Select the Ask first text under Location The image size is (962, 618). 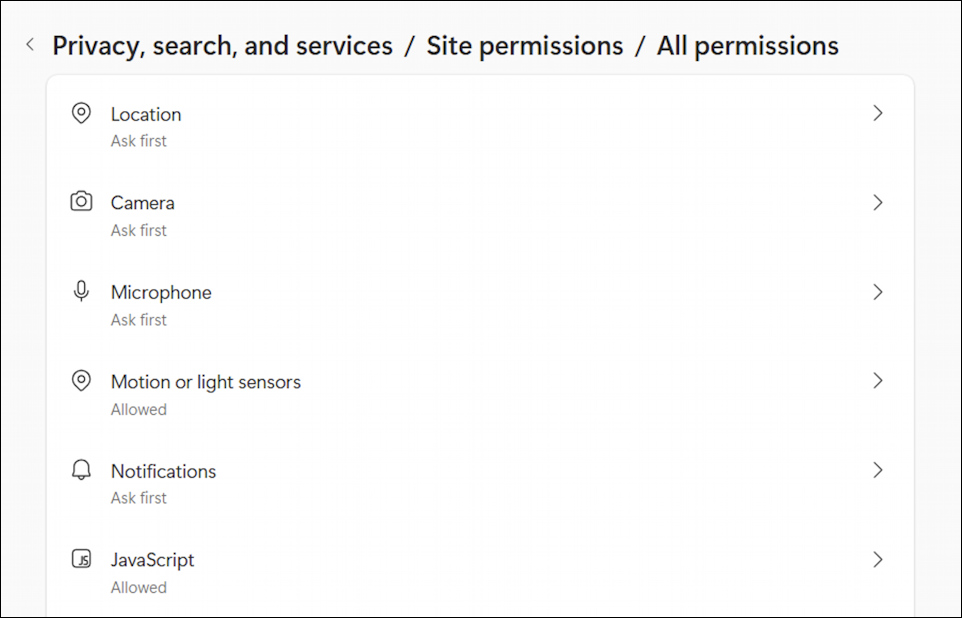click(x=139, y=141)
